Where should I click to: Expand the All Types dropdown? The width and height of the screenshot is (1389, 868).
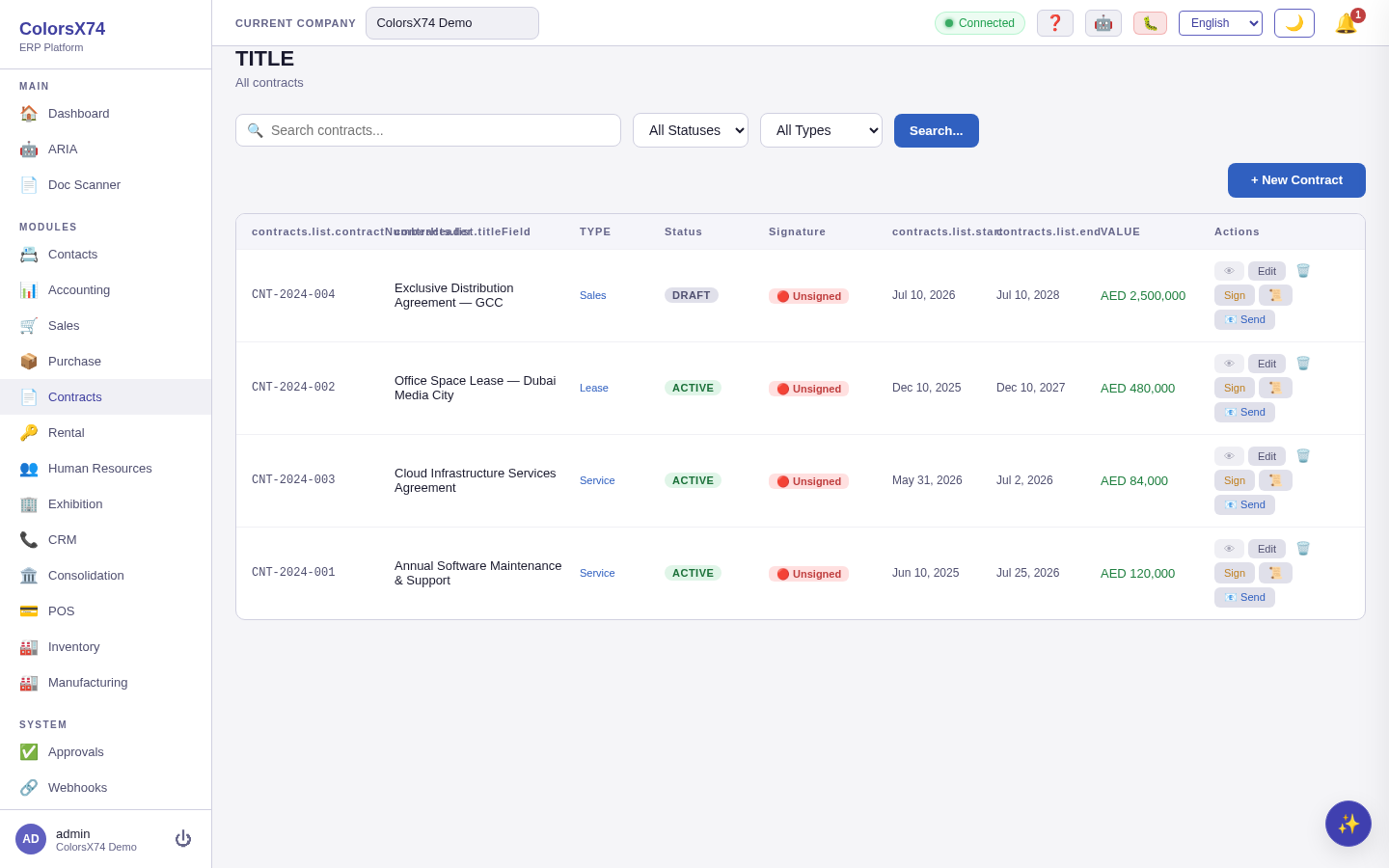(821, 130)
